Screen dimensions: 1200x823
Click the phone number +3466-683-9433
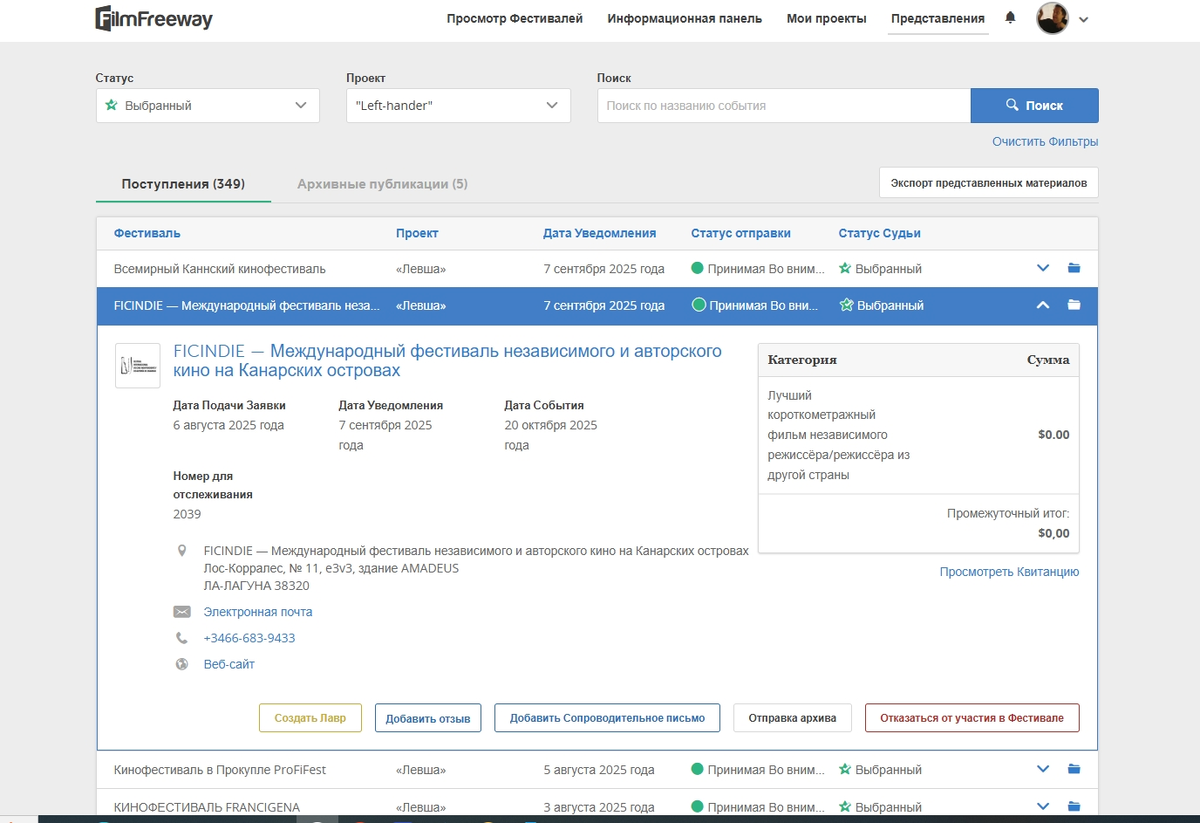249,638
